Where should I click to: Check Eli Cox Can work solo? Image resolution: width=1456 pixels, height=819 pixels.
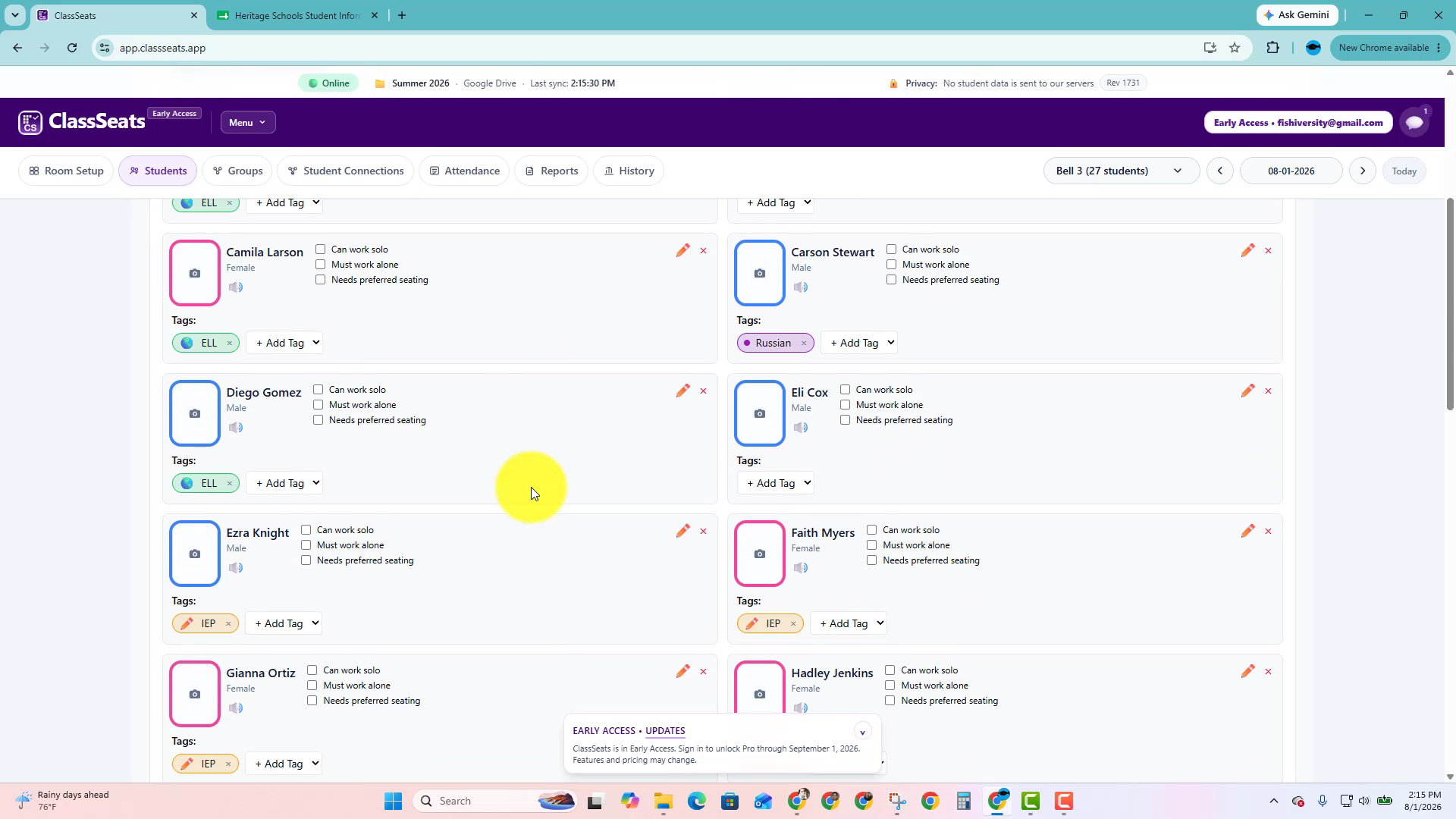846,390
